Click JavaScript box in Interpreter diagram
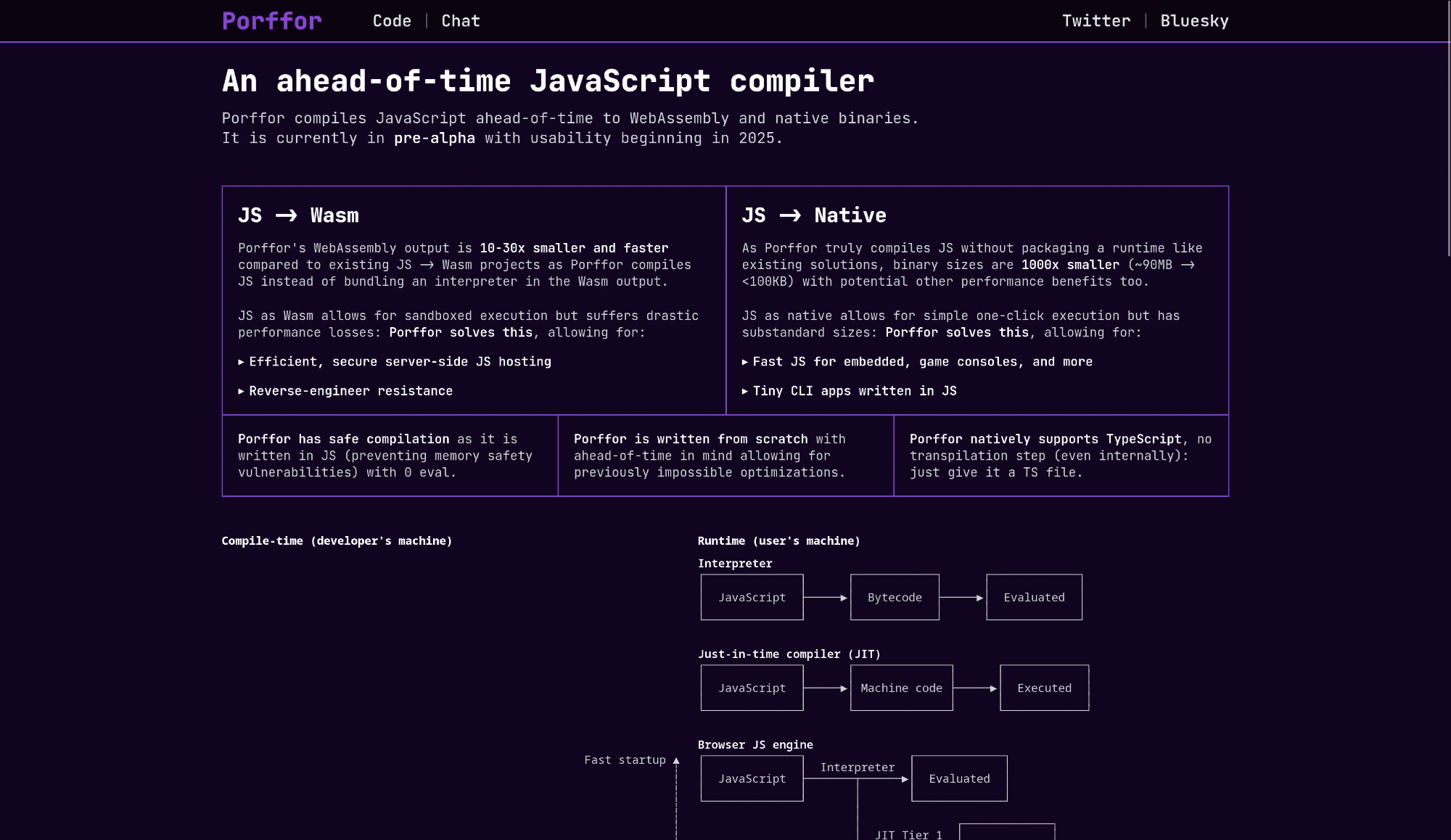The width and height of the screenshot is (1451, 840). (x=752, y=597)
